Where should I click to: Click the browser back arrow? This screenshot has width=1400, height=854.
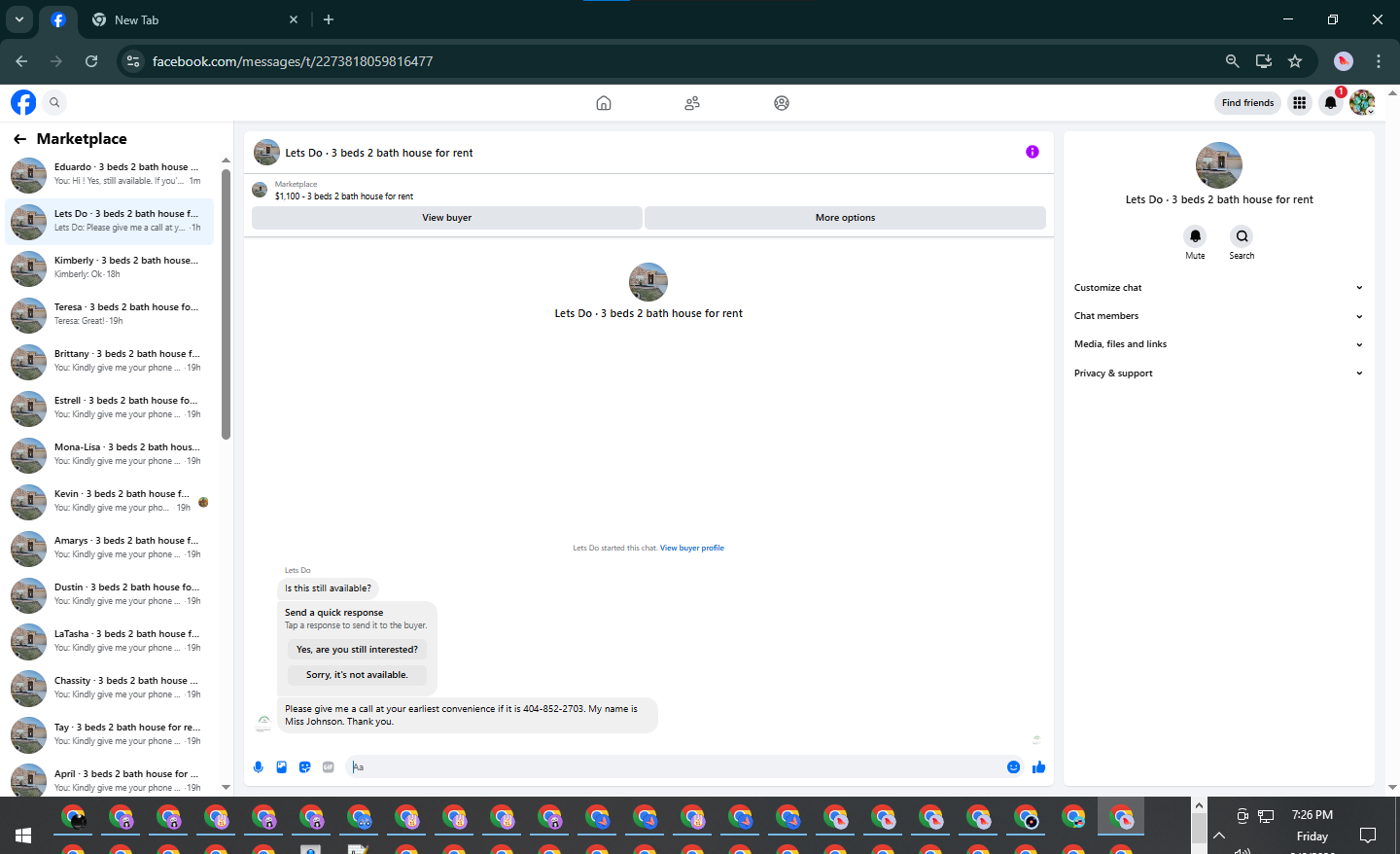coord(21,61)
